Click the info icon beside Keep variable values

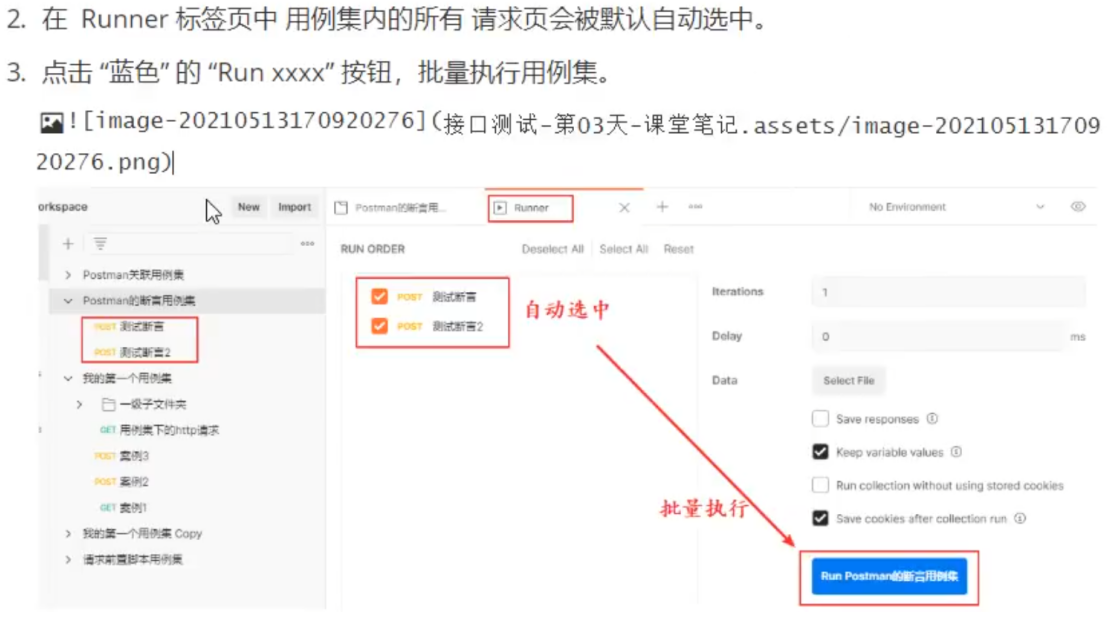[956, 452]
